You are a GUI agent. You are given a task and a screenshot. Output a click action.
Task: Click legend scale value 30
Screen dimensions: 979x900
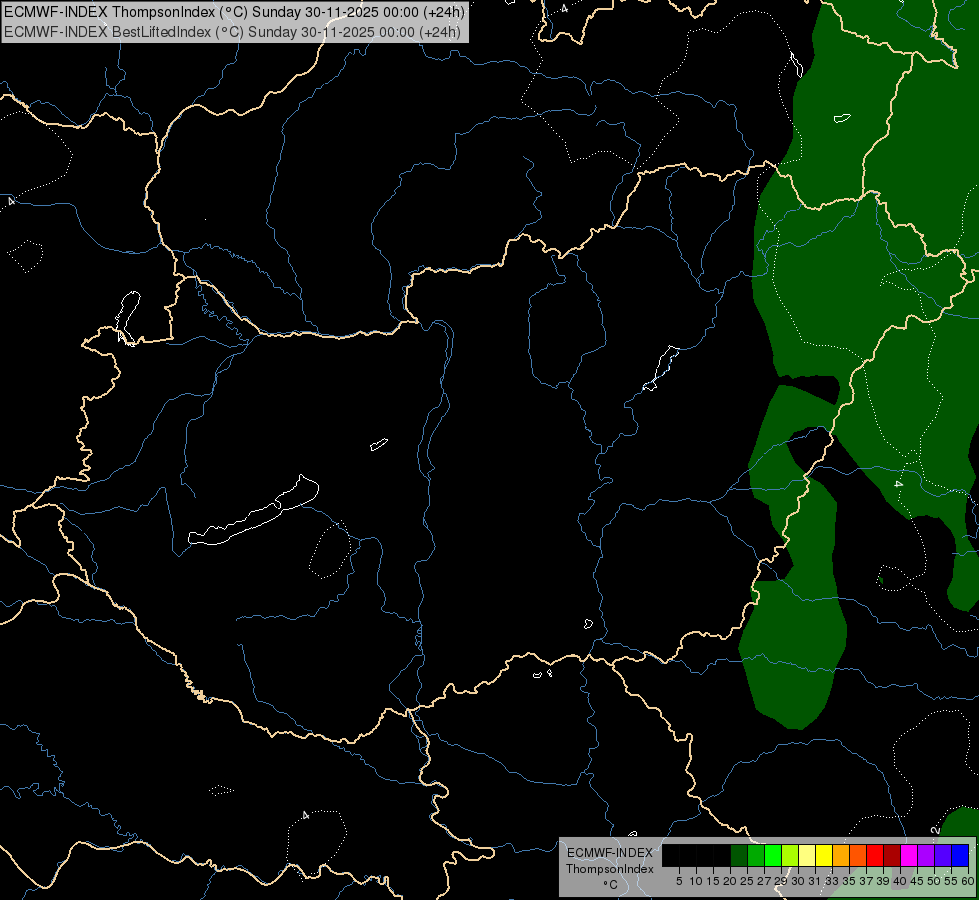point(798,881)
